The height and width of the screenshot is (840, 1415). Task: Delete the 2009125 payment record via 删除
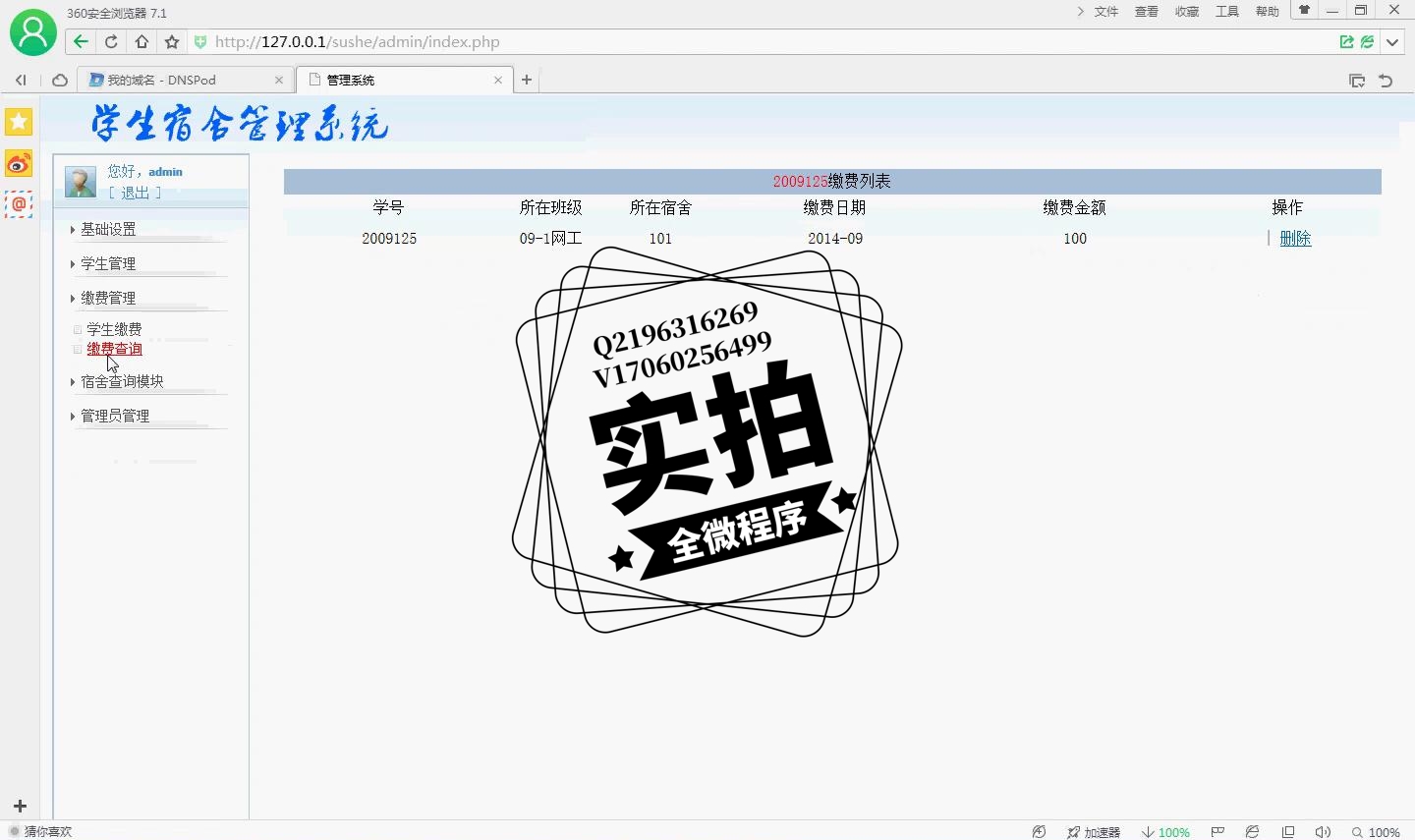pos(1295,238)
